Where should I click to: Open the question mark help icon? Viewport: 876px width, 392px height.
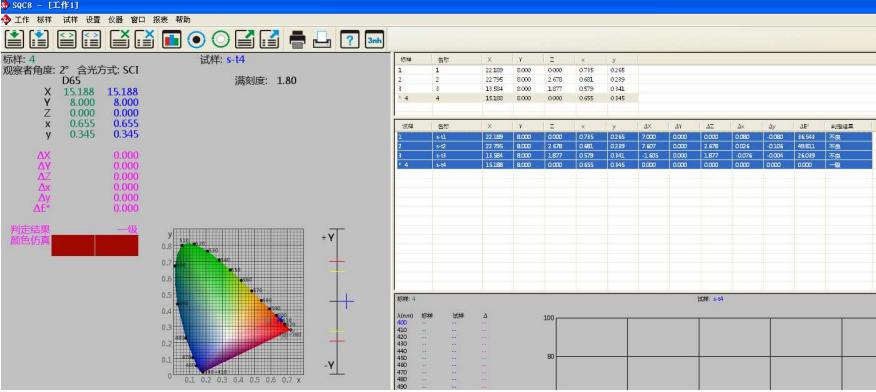[350, 39]
